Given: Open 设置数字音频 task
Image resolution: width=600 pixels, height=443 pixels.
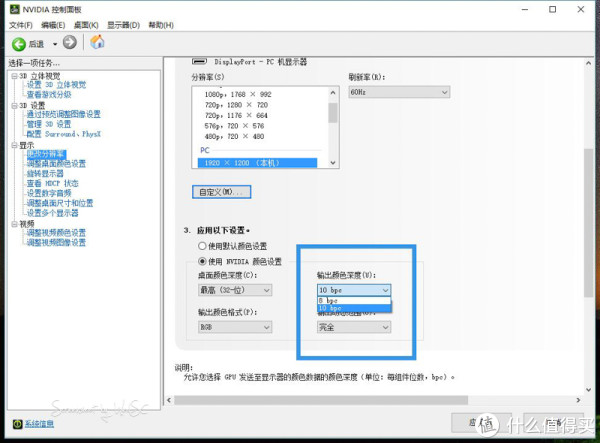Looking at the screenshot, I should (49, 193).
